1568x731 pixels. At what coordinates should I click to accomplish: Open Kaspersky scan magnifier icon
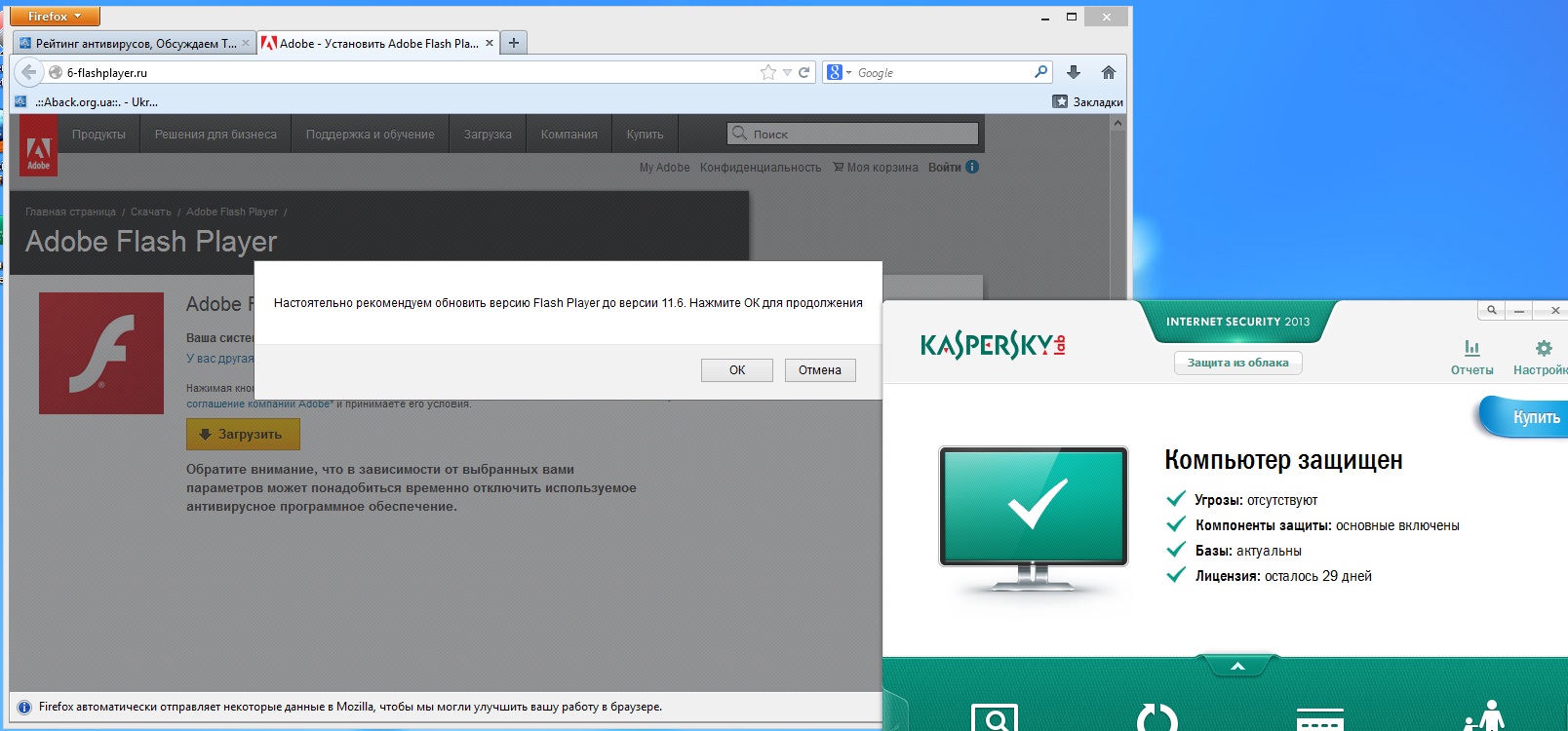click(x=995, y=717)
